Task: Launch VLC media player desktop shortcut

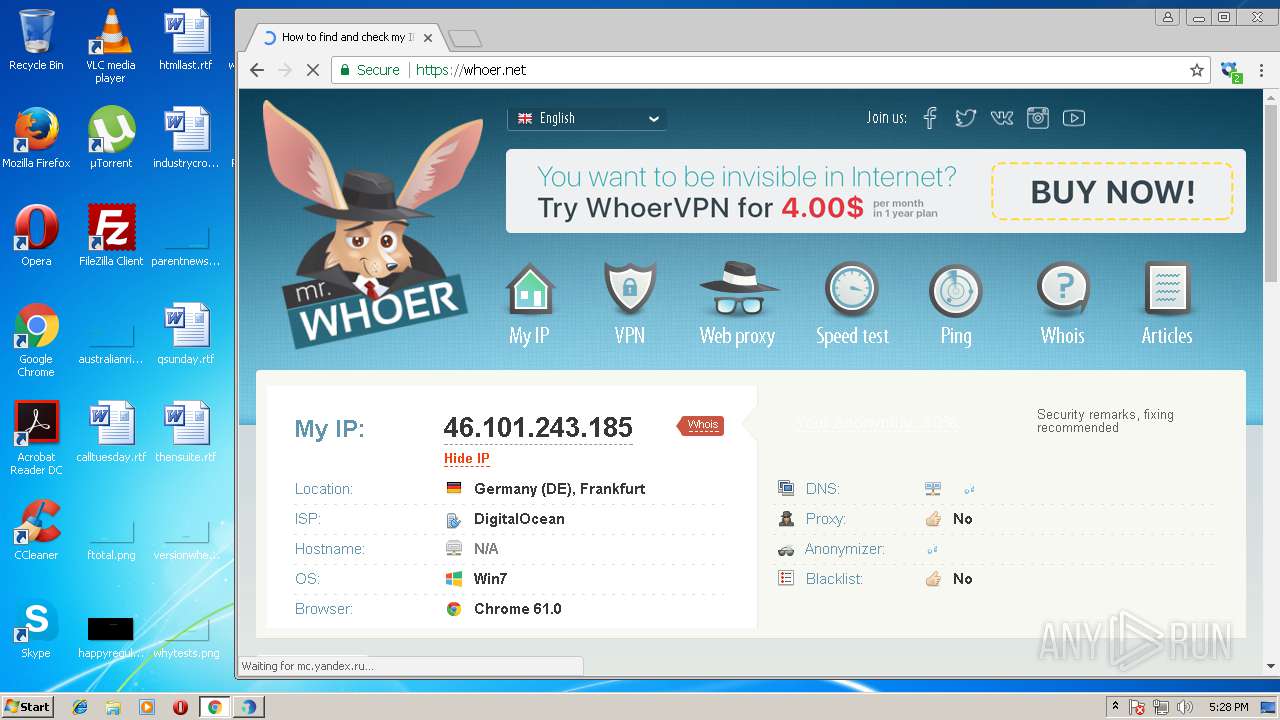Action: coord(110,45)
